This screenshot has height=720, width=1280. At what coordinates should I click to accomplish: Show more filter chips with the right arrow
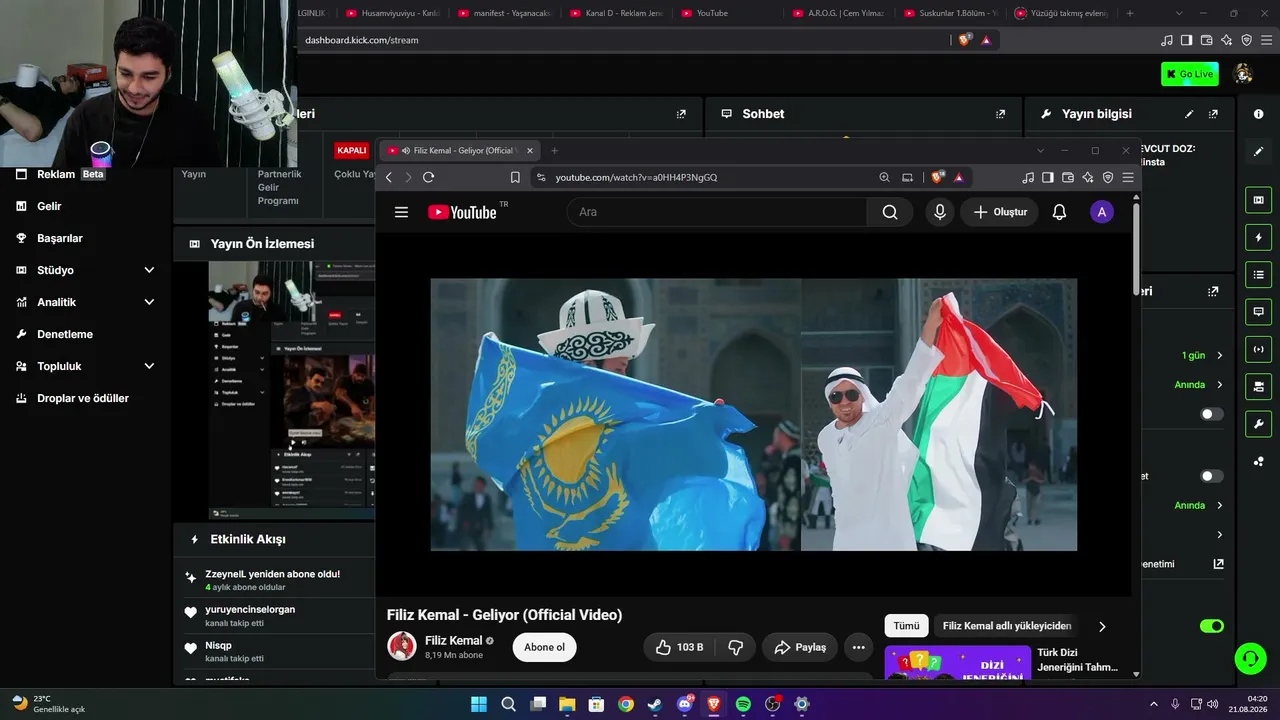tap(1102, 626)
